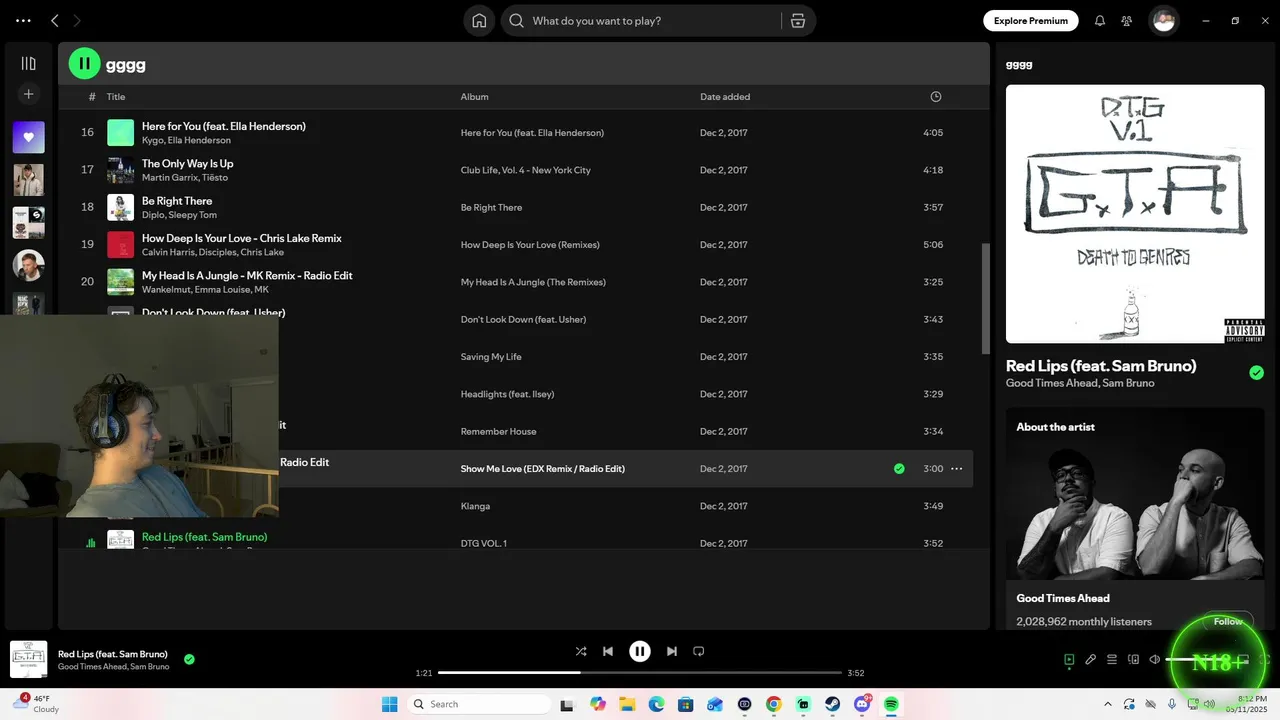
Task: Click the player bar album thumbnail
Action: point(28,659)
